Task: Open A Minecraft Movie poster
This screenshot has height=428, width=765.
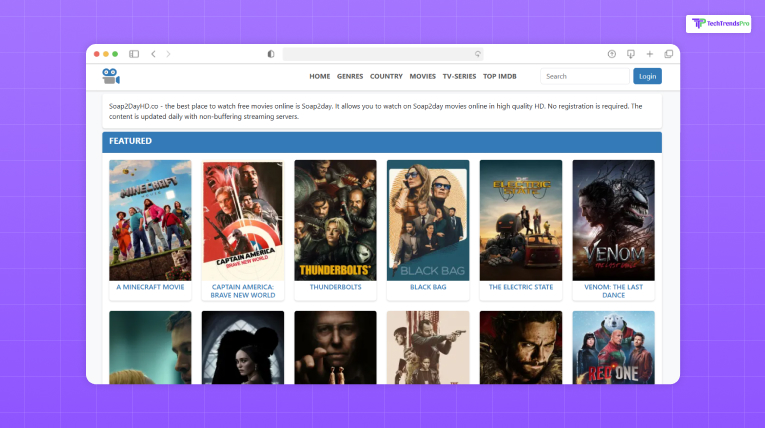Action: pyautogui.click(x=150, y=220)
